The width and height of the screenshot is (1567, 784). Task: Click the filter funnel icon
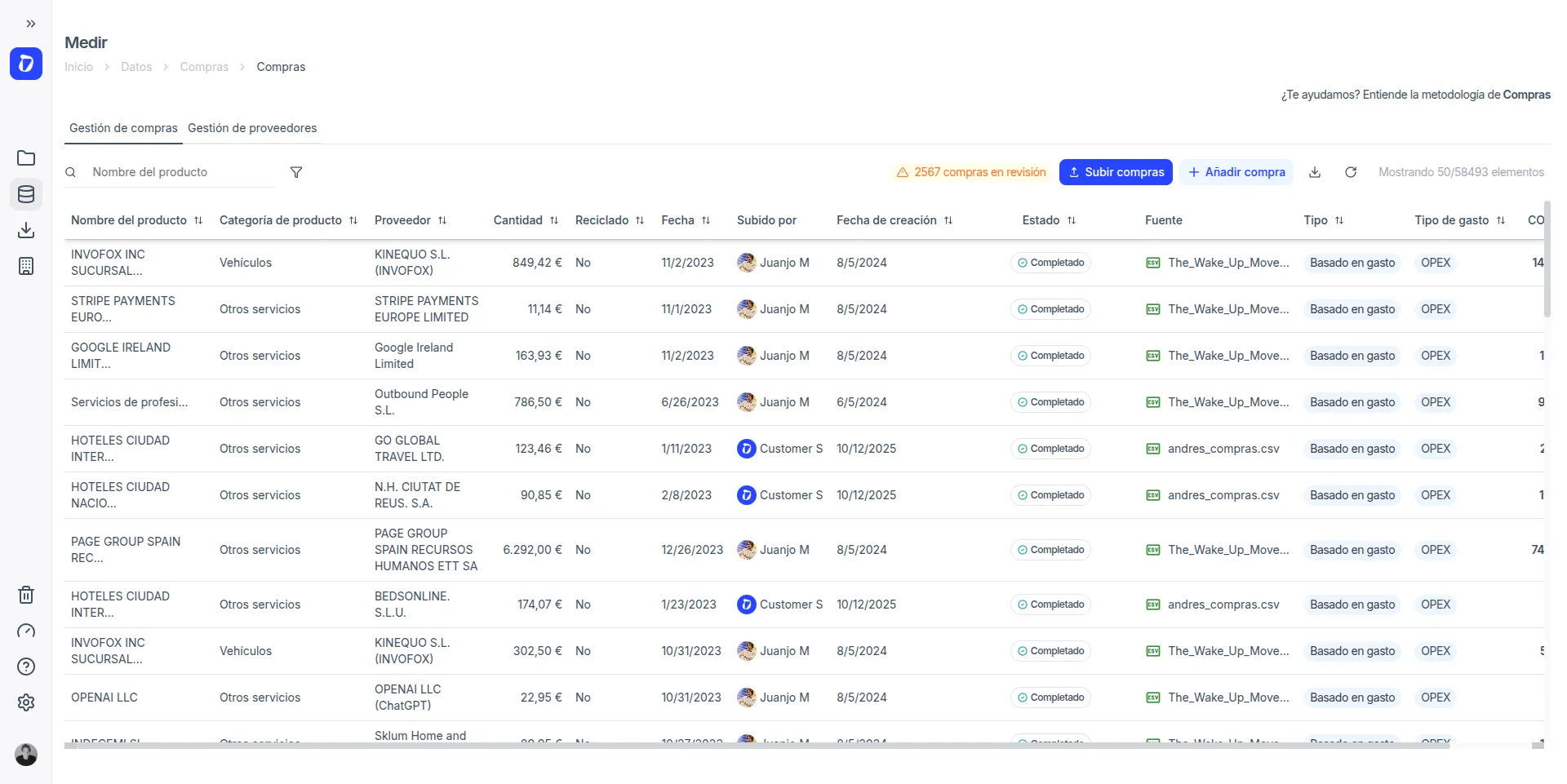click(x=296, y=172)
